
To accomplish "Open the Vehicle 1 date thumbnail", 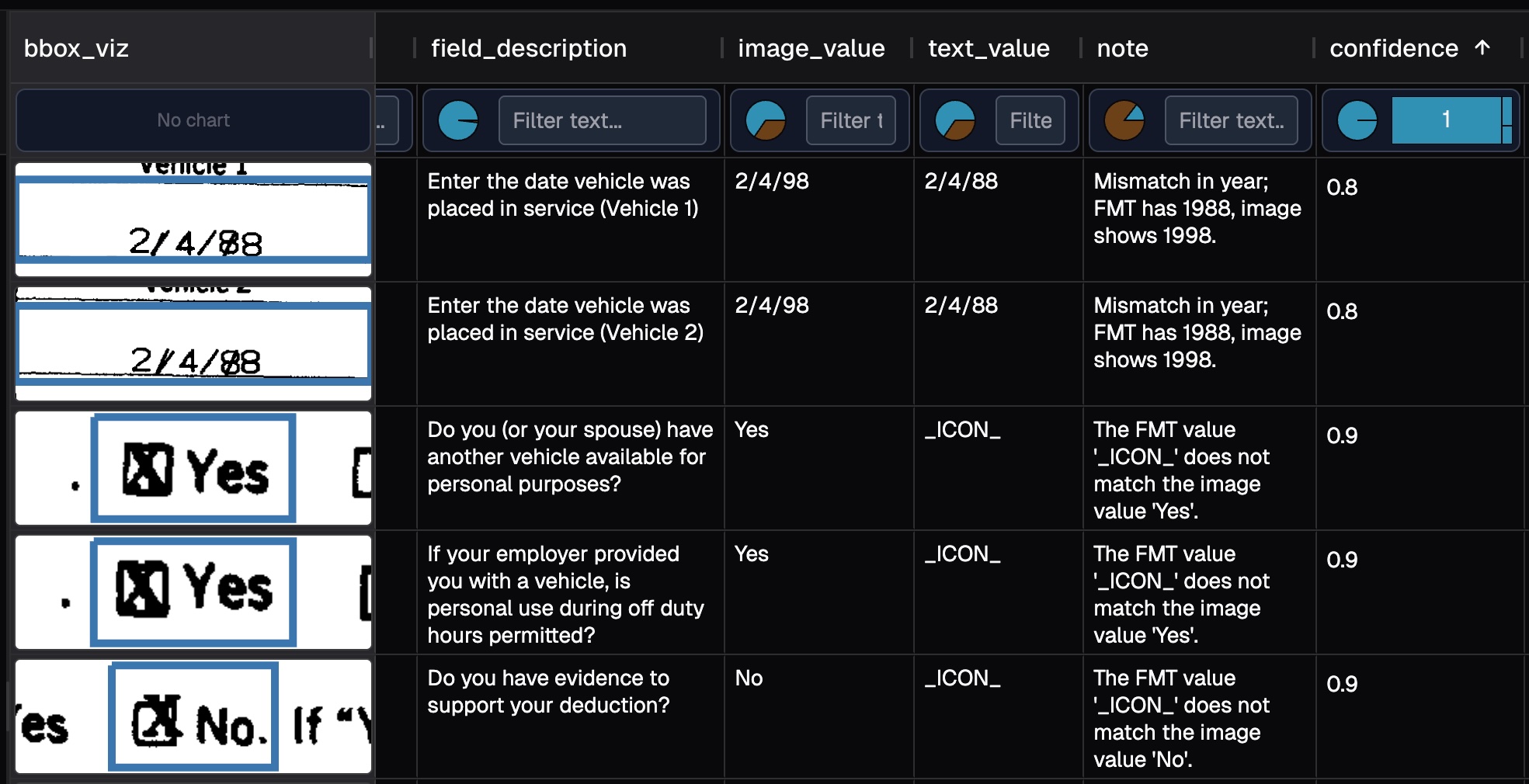I will point(193,220).
